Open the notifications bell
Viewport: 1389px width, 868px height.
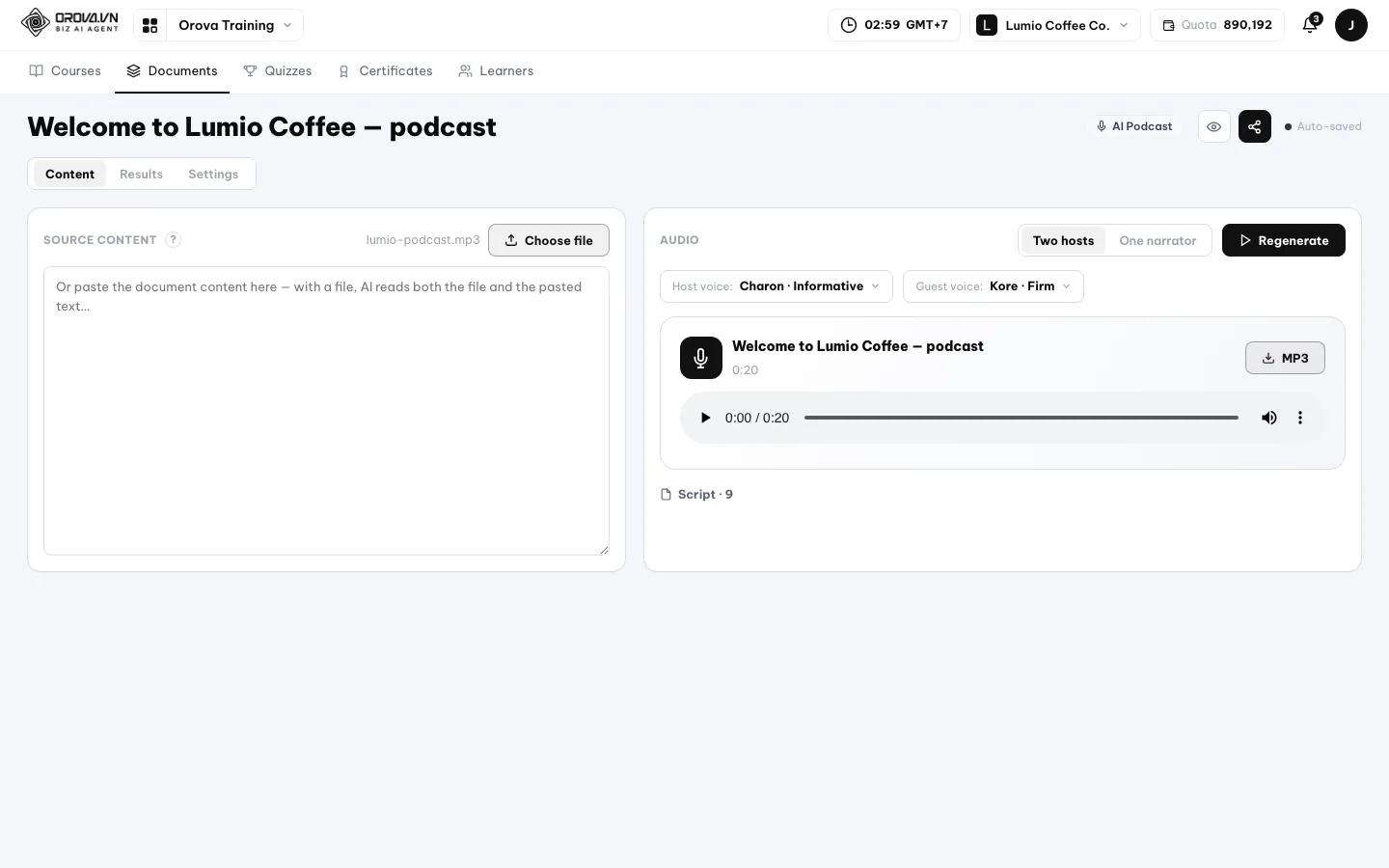(1310, 25)
